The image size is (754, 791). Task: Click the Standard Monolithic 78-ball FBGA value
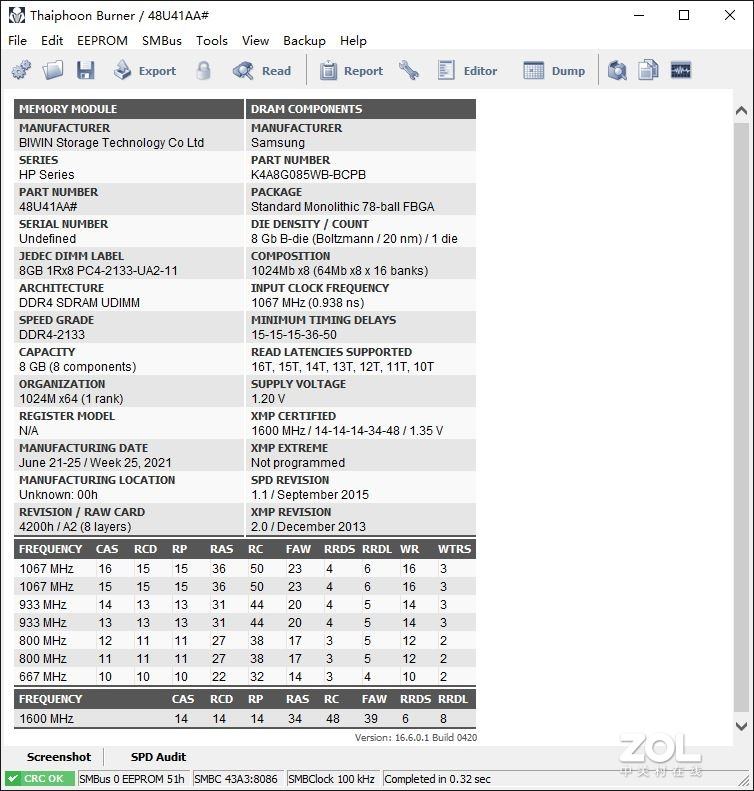[x=342, y=207]
